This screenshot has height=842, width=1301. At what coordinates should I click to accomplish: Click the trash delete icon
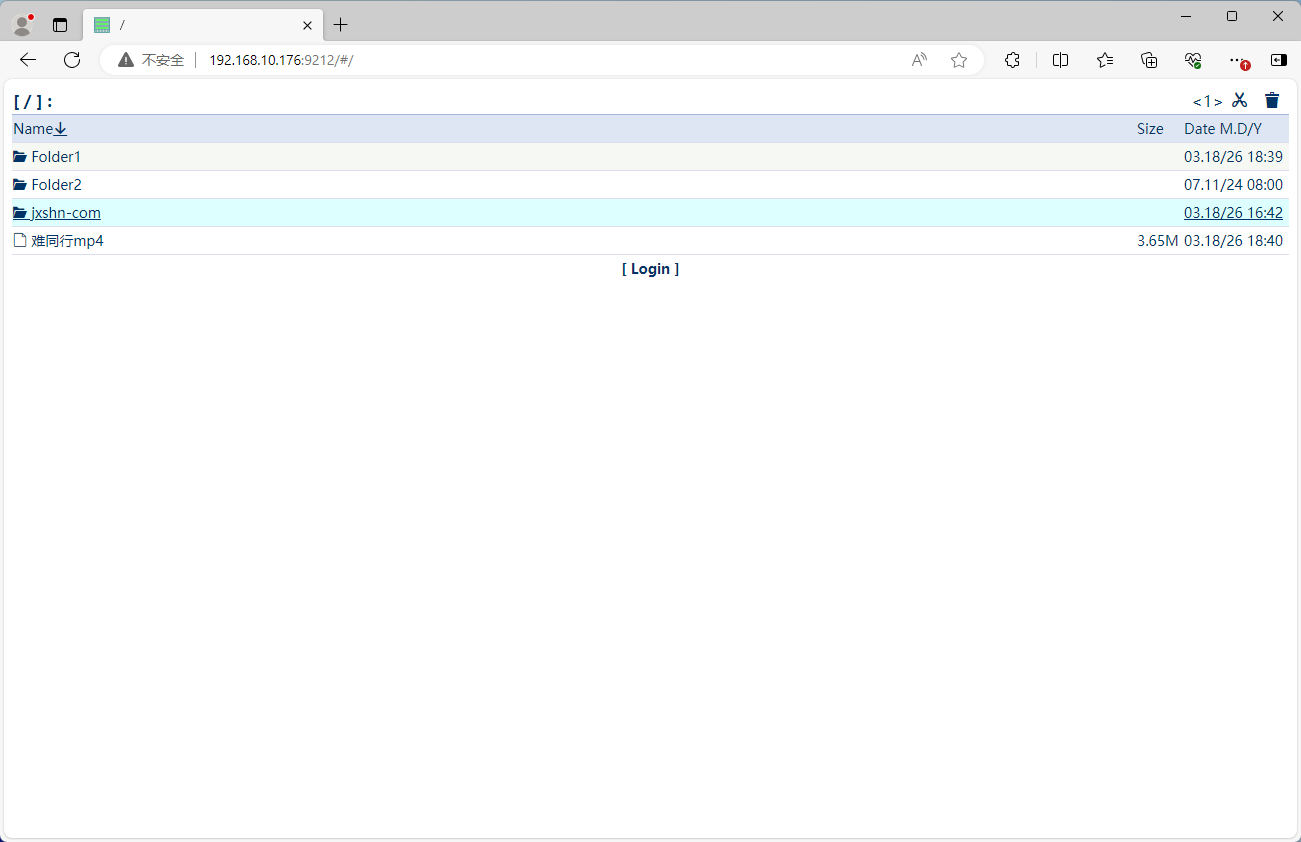[x=1272, y=100]
